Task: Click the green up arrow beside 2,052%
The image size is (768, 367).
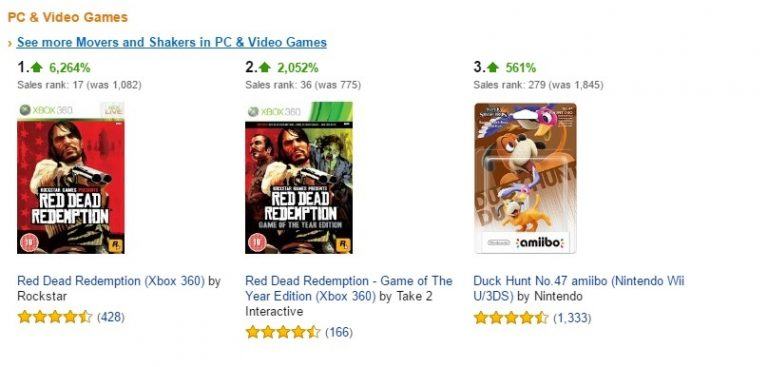Action: click(265, 68)
